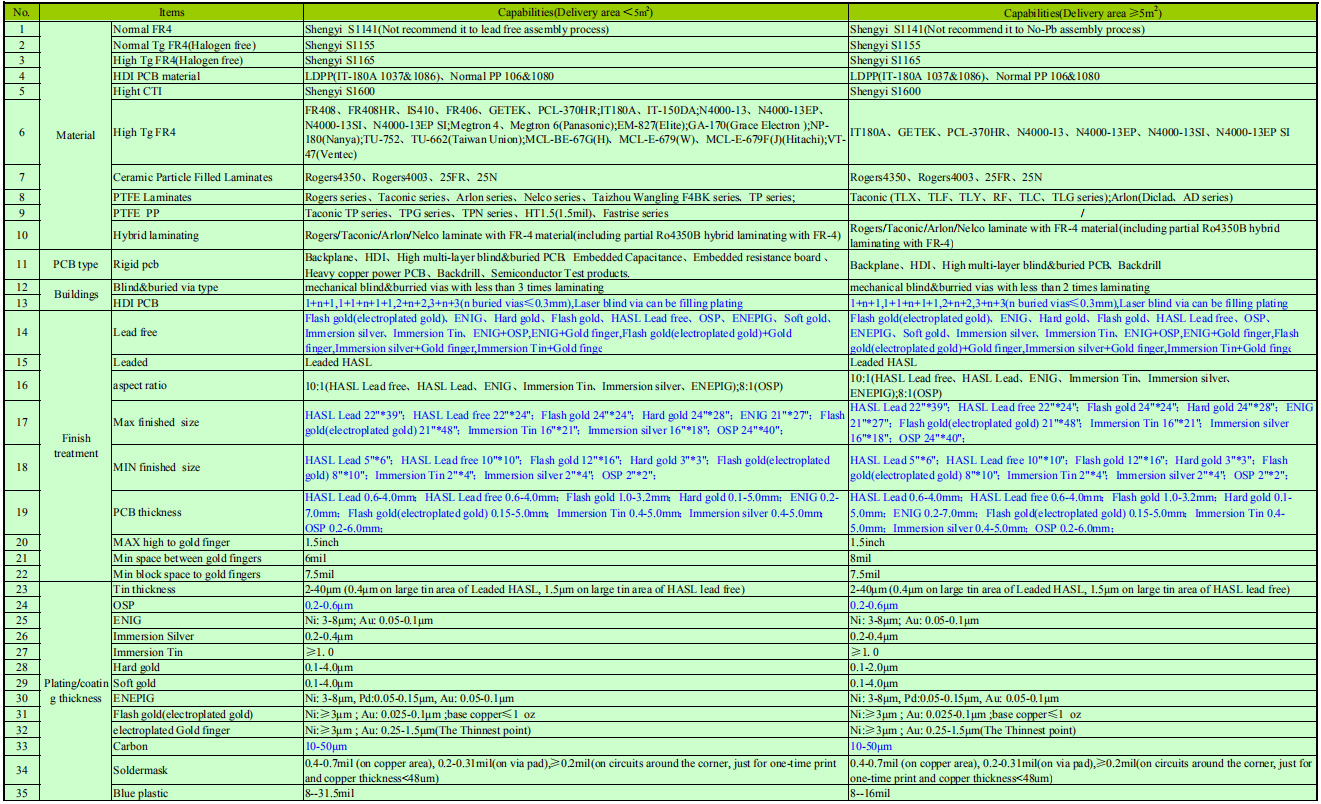Select row 6 "High Tg FR4" item cell
This screenshot has width=1321, height=804.
205,132
